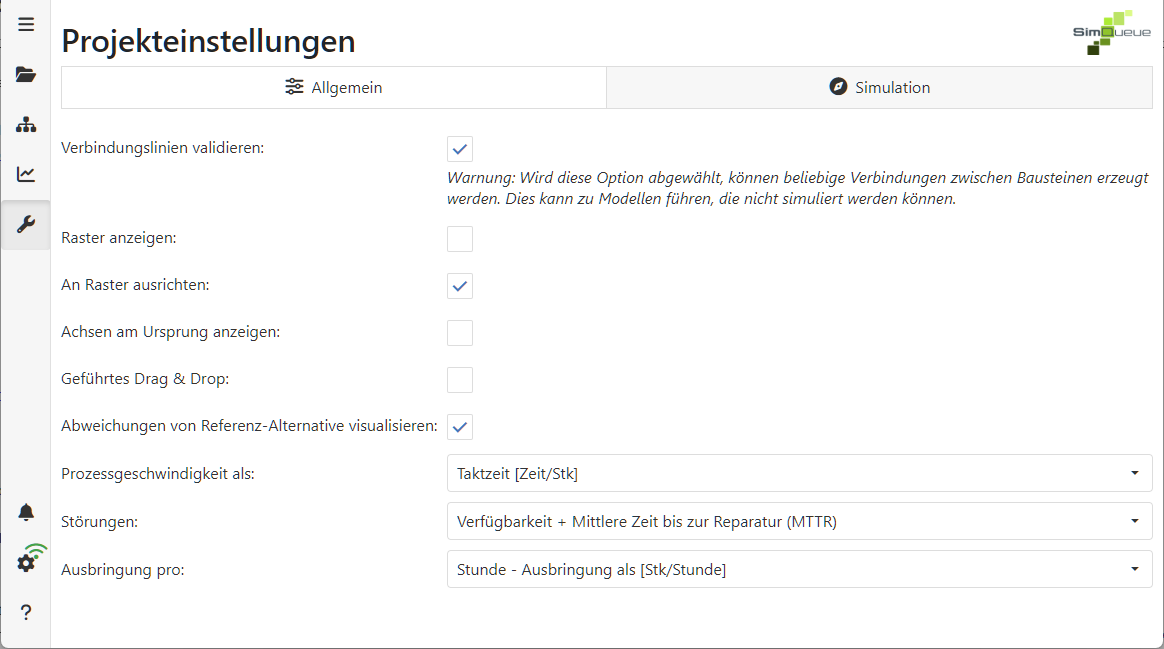1164x649 pixels.
Task: Select the wrench settings icon
Action: pyautogui.click(x=26, y=224)
